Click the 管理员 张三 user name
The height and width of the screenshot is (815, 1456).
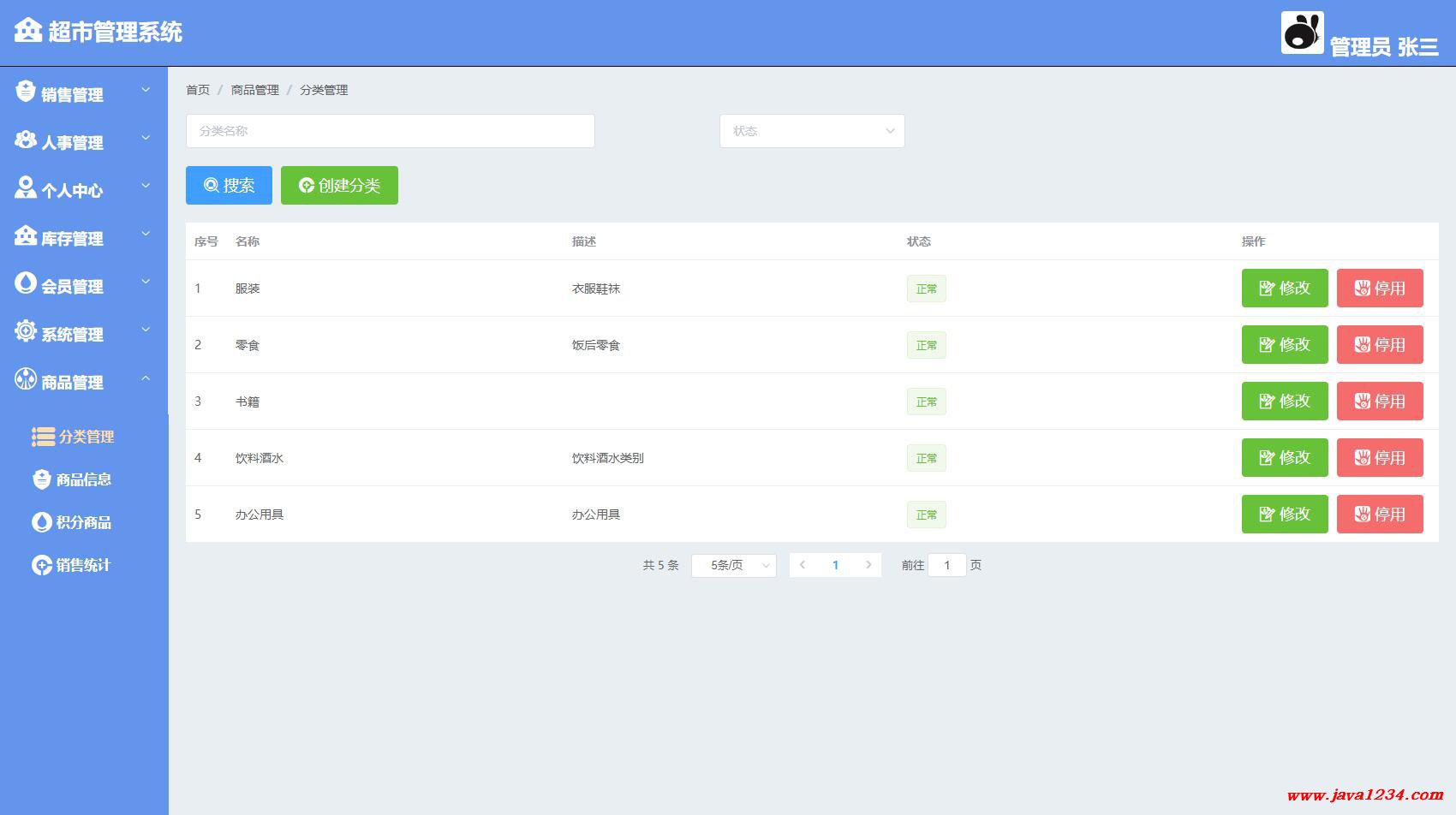[x=1384, y=47]
